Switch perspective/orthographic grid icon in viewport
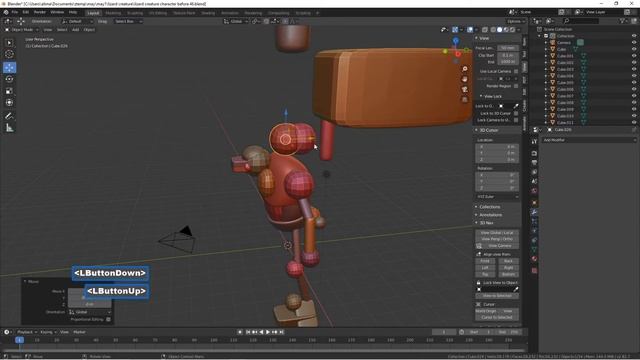This screenshot has width=640, height=360. [x=464, y=100]
